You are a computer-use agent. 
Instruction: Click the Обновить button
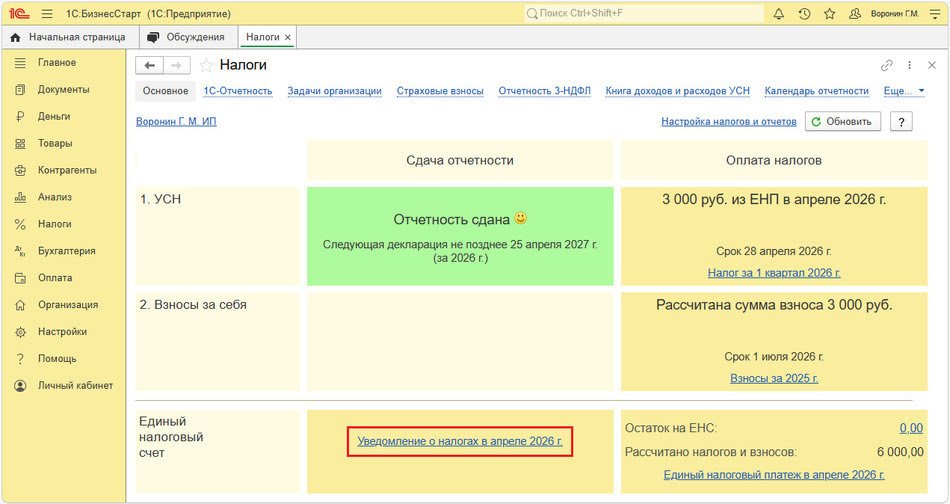pyautogui.click(x=843, y=121)
